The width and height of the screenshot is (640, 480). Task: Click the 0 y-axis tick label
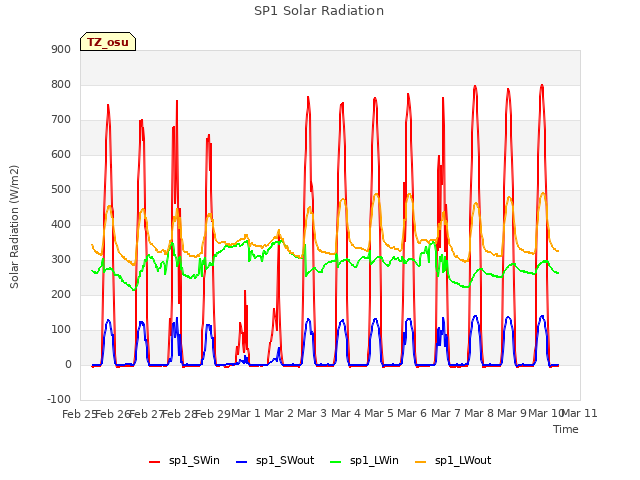[68, 365]
